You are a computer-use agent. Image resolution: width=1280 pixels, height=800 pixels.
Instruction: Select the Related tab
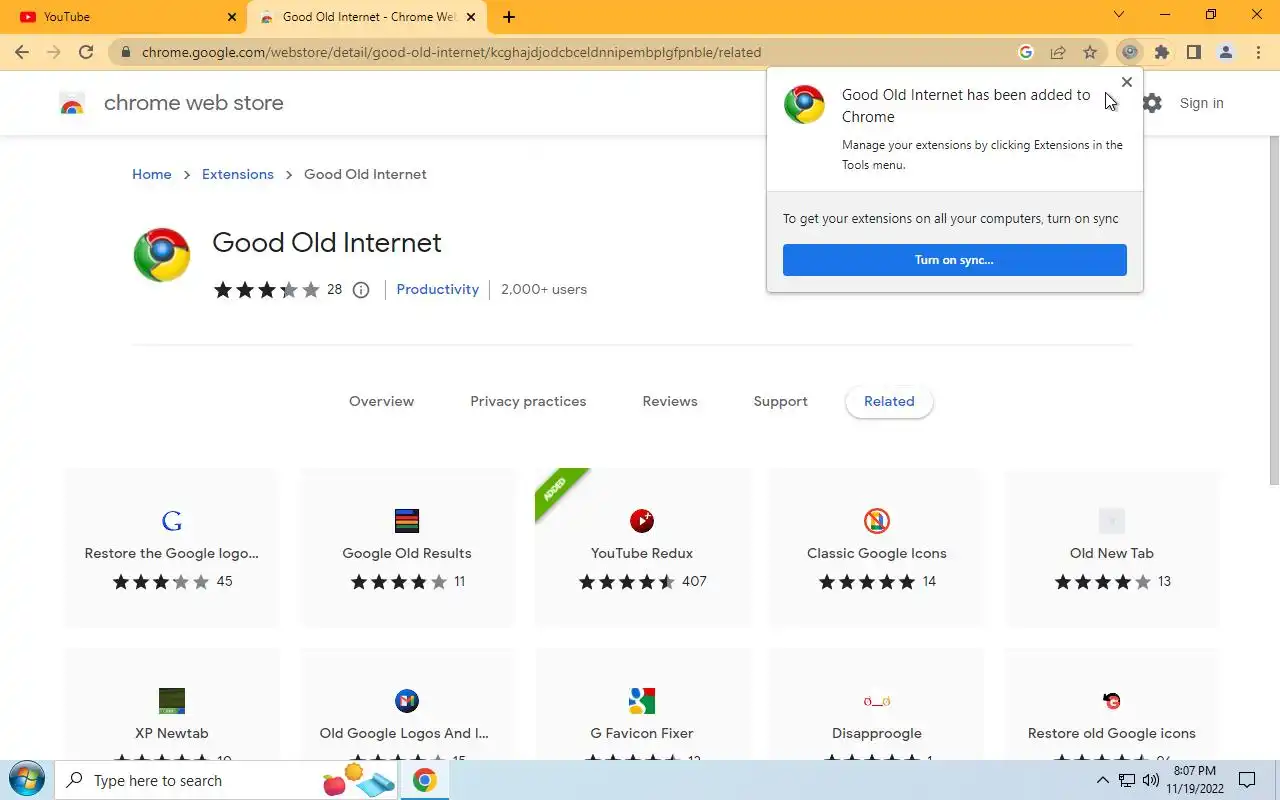pos(889,402)
